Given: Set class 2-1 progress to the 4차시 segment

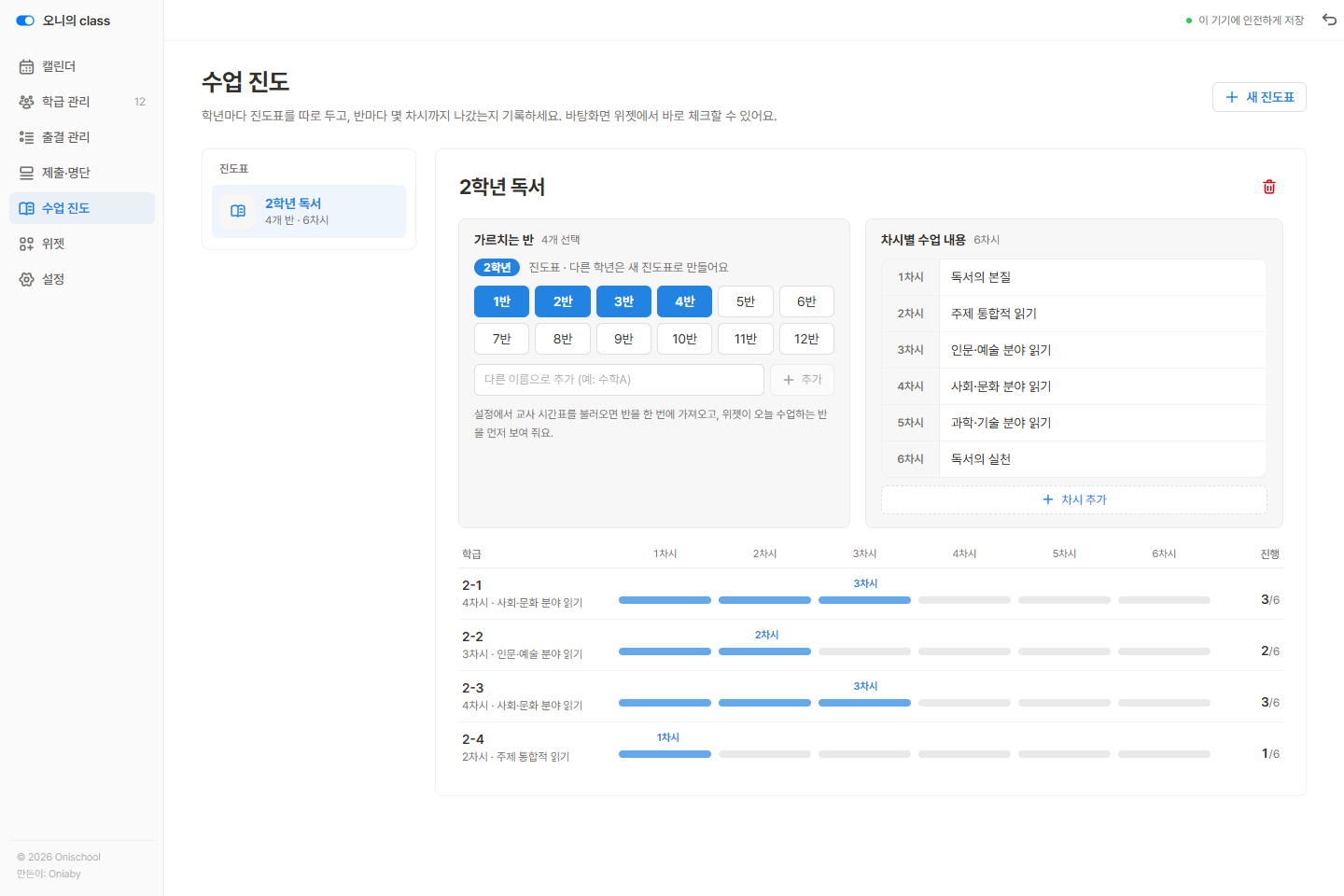Looking at the screenshot, I should (x=964, y=600).
